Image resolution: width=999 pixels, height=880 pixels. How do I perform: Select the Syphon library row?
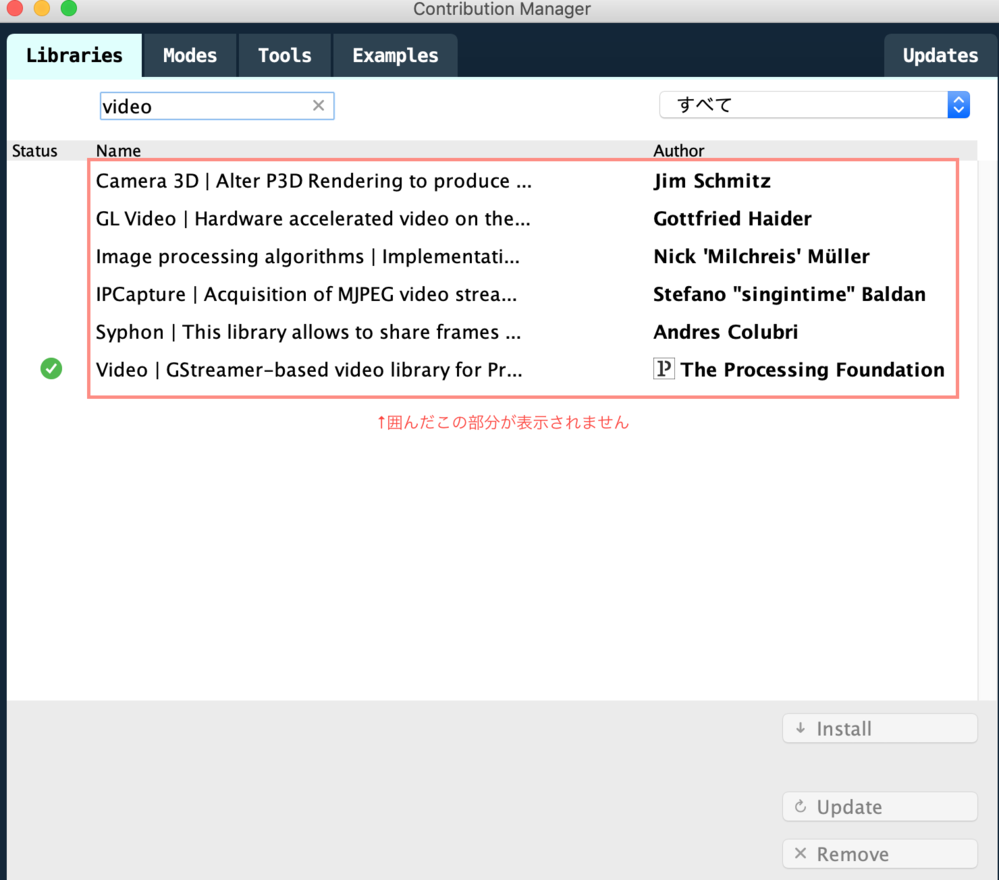pyautogui.click(x=492, y=331)
